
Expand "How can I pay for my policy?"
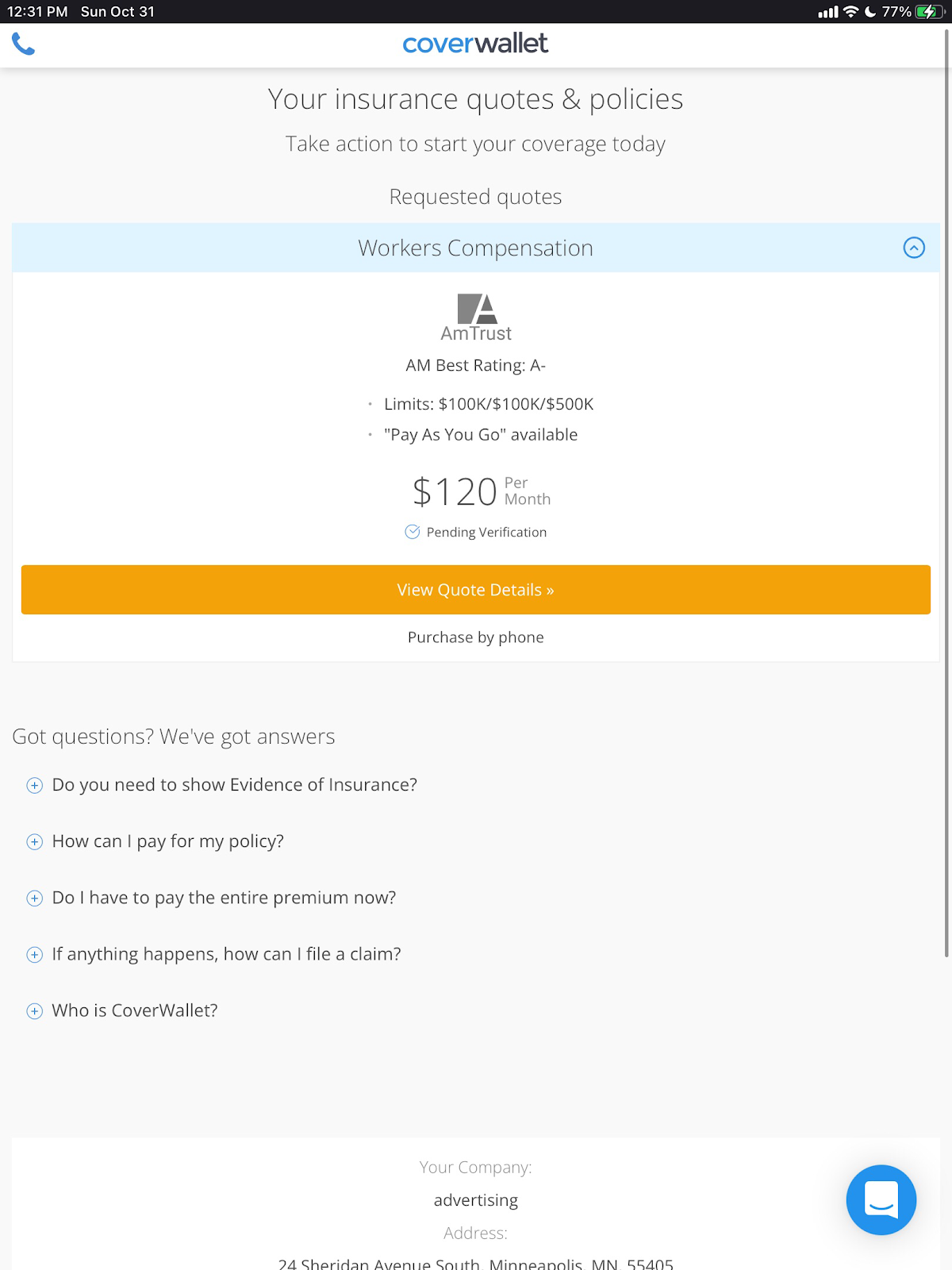tap(35, 842)
